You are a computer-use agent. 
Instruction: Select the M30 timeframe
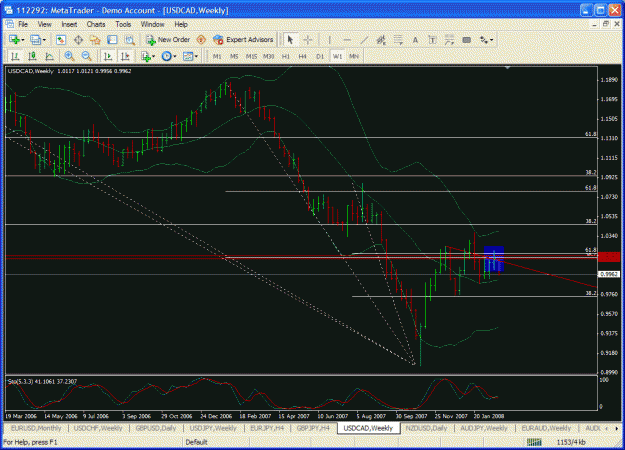269,57
